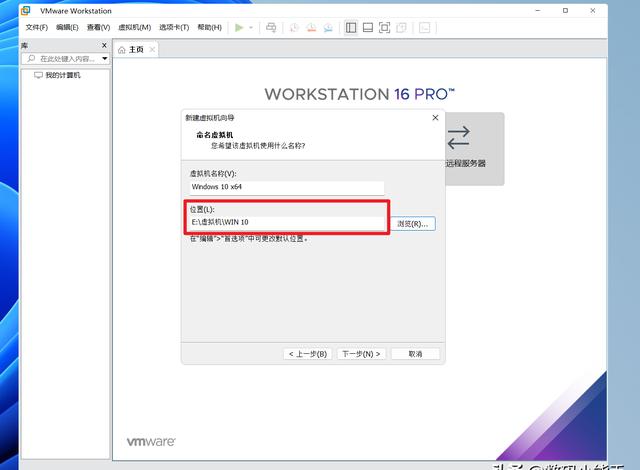Click the VMware Workstation title bar logo
This screenshot has width=640, height=470.
click(26, 11)
